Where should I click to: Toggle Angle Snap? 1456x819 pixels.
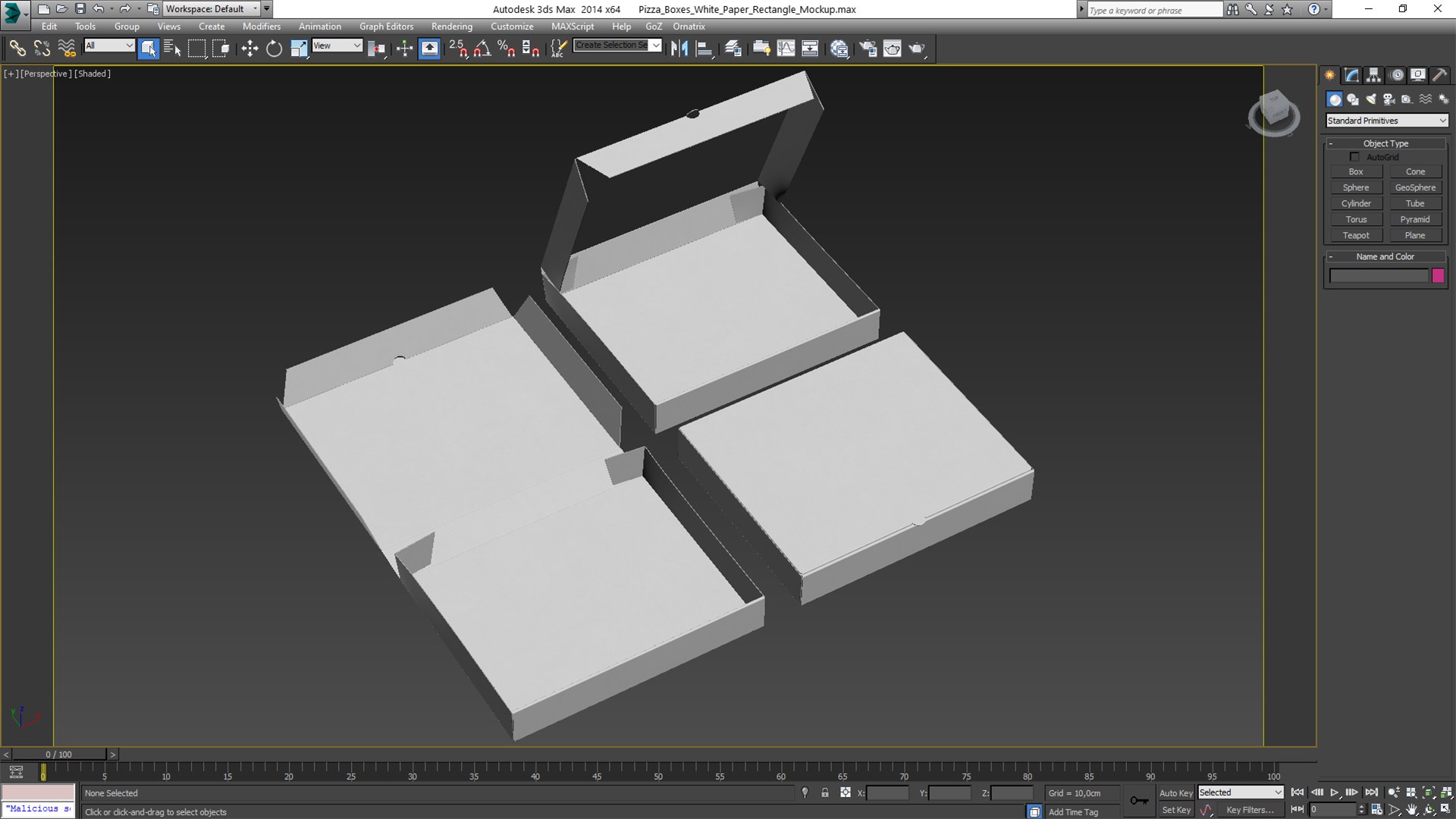(x=482, y=49)
